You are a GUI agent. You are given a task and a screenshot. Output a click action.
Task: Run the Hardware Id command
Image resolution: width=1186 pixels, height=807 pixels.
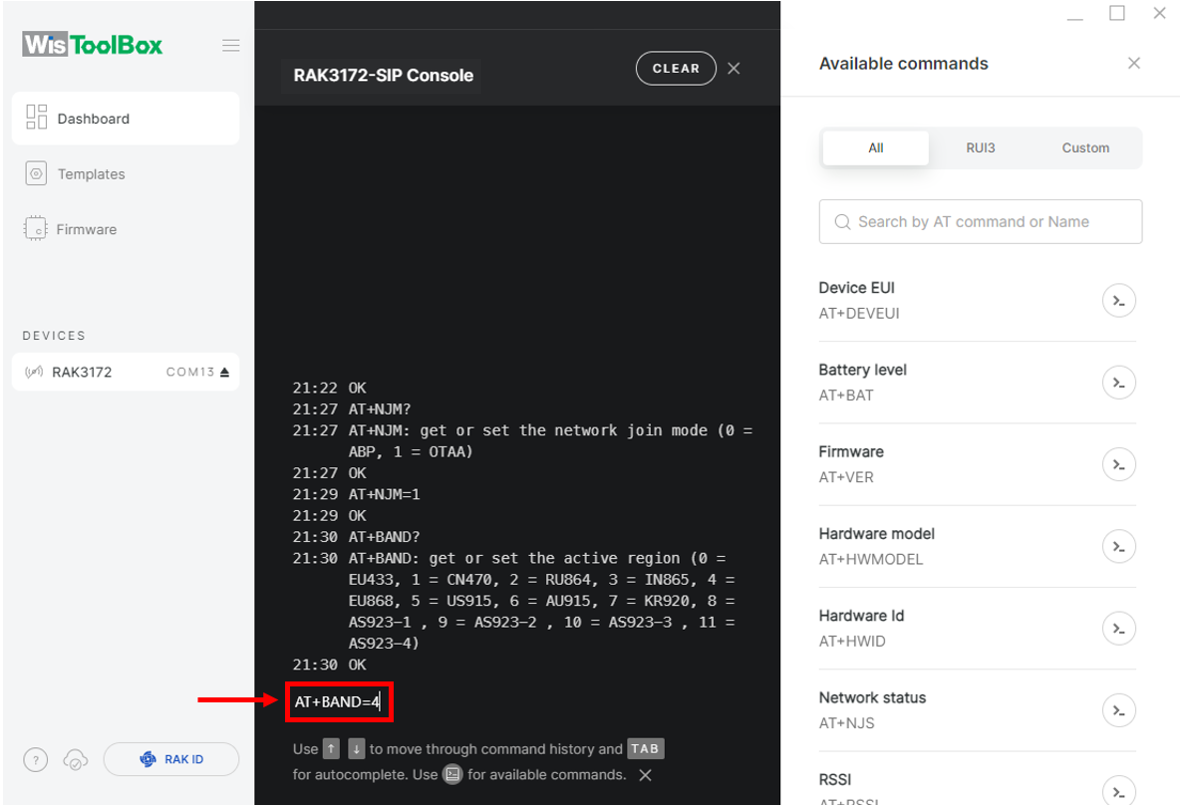point(1119,629)
